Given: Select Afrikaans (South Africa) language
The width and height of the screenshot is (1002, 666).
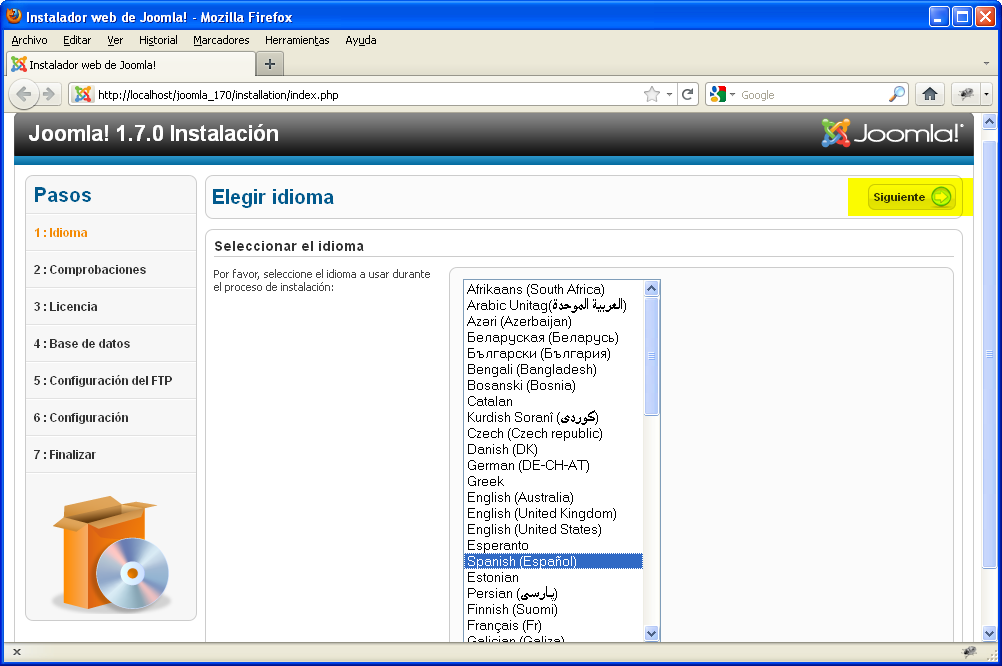Looking at the screenshot, I should point(553,289).
